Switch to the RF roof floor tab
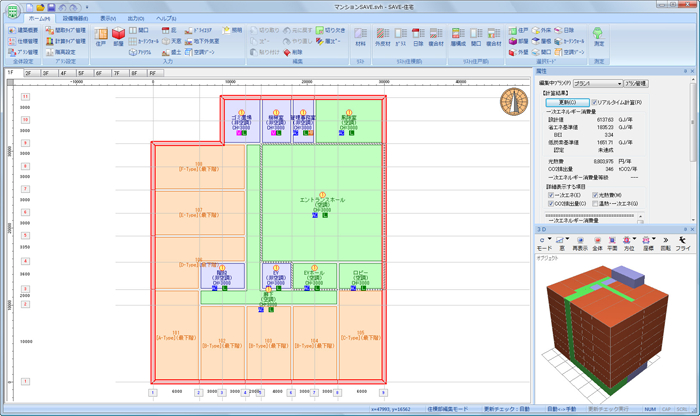This screenshot has height=416, width=700. pyautogui.click(x=153, y=73)
